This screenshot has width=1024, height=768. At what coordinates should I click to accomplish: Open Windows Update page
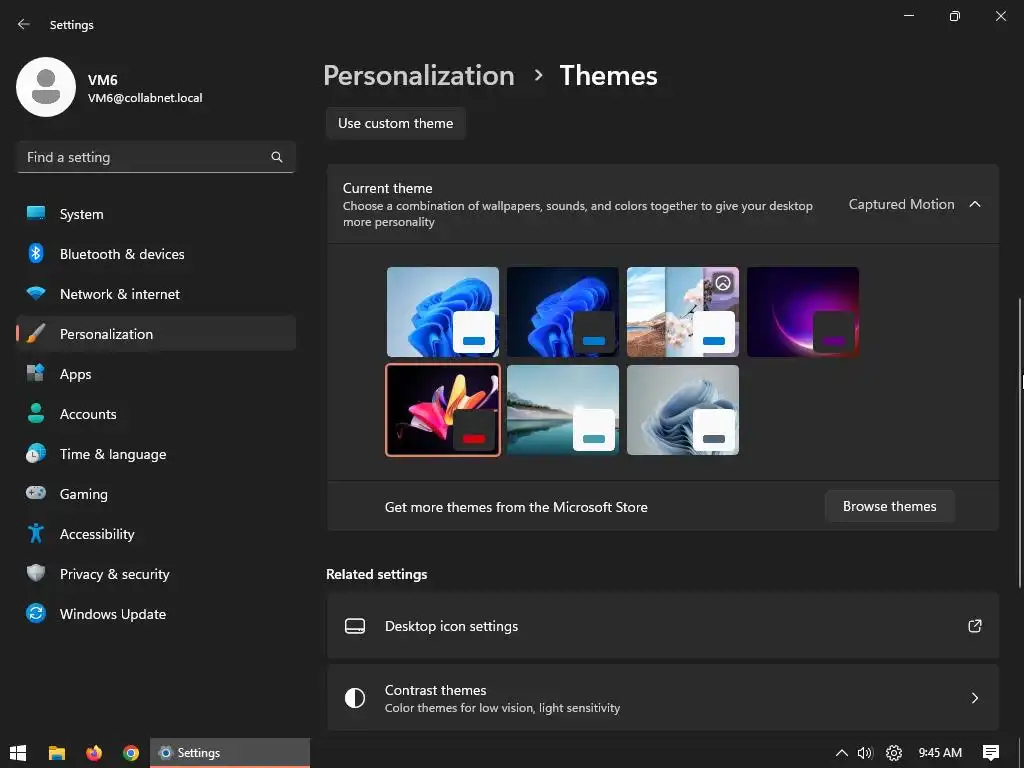156,613
